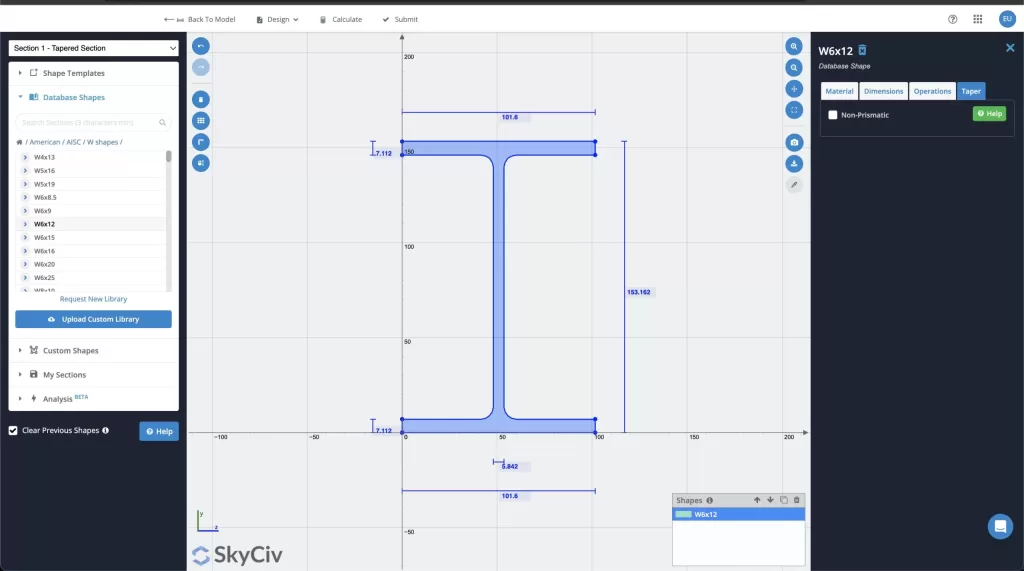Uncheck Clear Previous Shapes checkbox

click(x=13, y=431)
